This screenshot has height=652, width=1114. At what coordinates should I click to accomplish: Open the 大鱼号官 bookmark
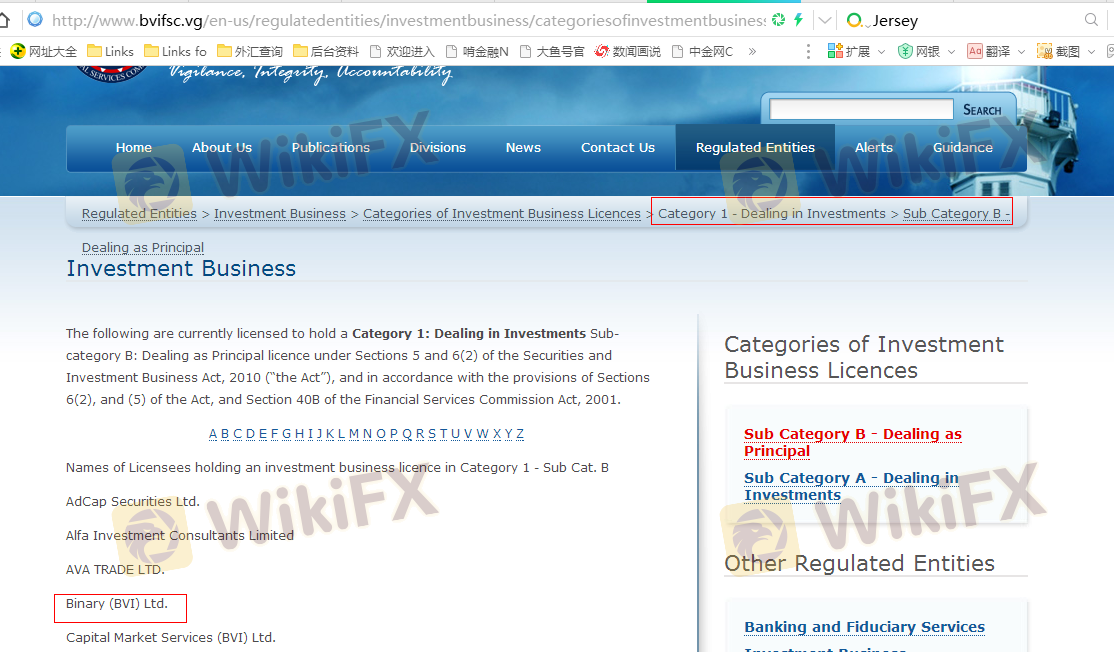click(x=552, y=51)
